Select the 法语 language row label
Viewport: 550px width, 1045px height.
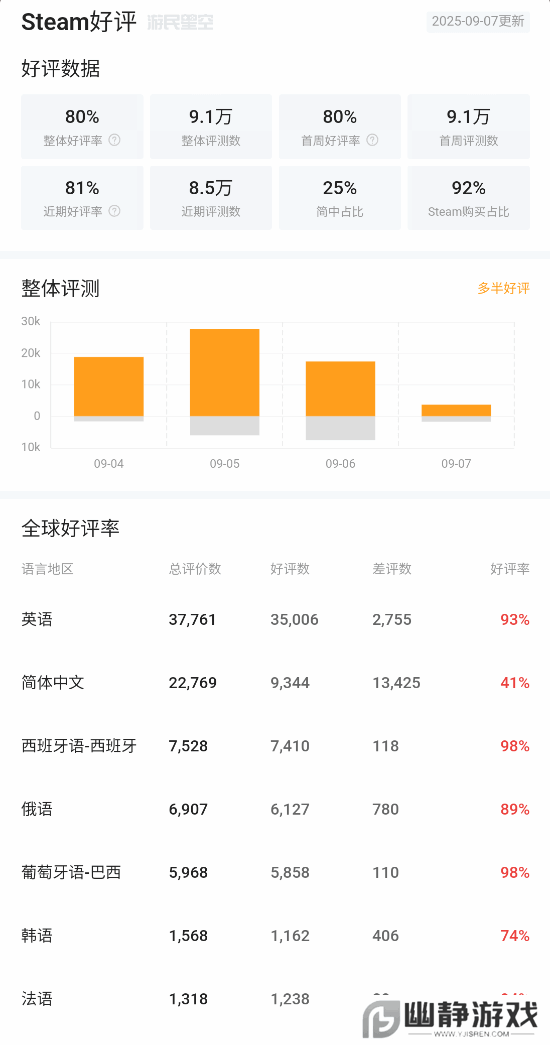click(x=37, y=999)
